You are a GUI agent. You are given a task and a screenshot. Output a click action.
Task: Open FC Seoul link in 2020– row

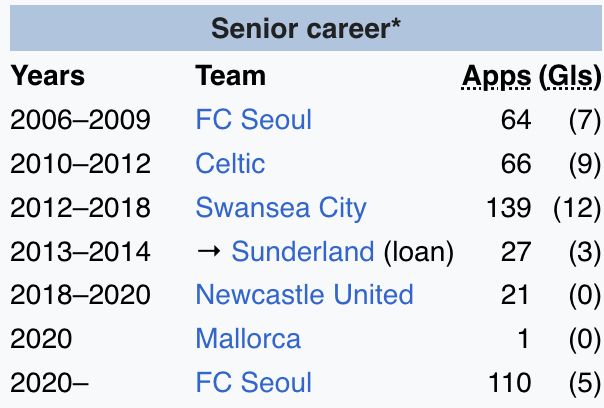click(x=253, y=383)
